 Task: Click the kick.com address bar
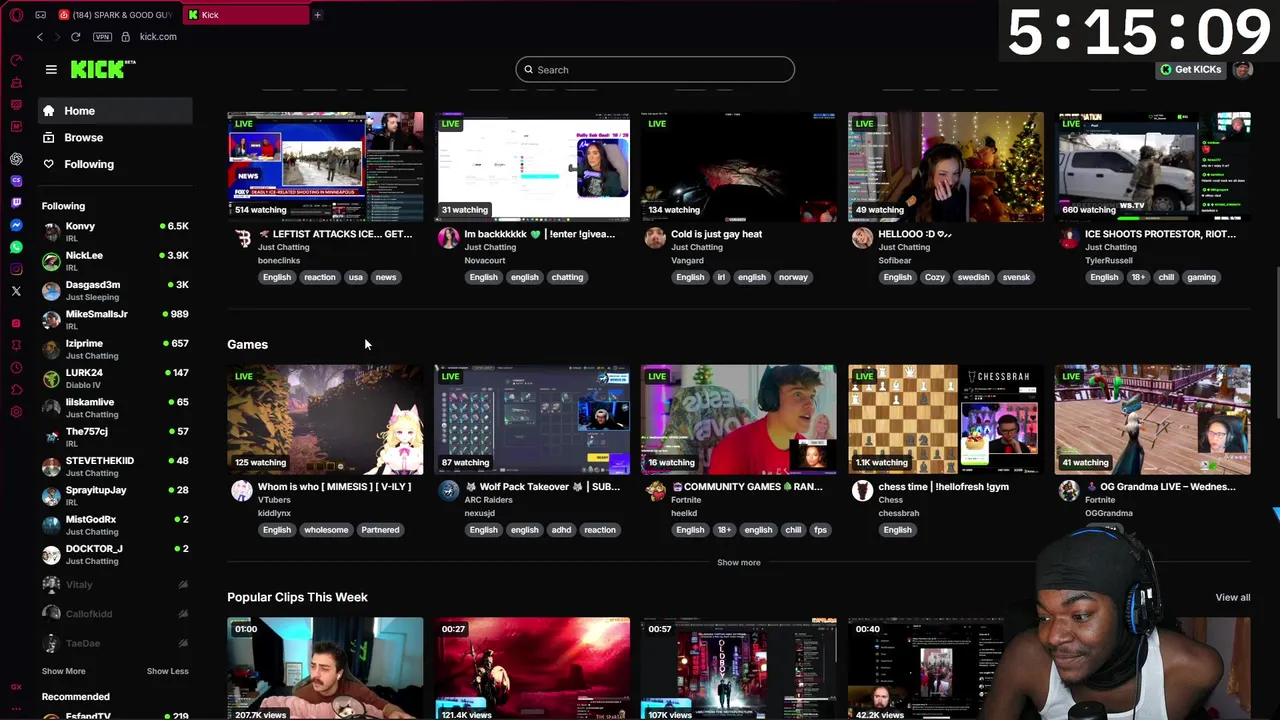click(x=158, y=37)
